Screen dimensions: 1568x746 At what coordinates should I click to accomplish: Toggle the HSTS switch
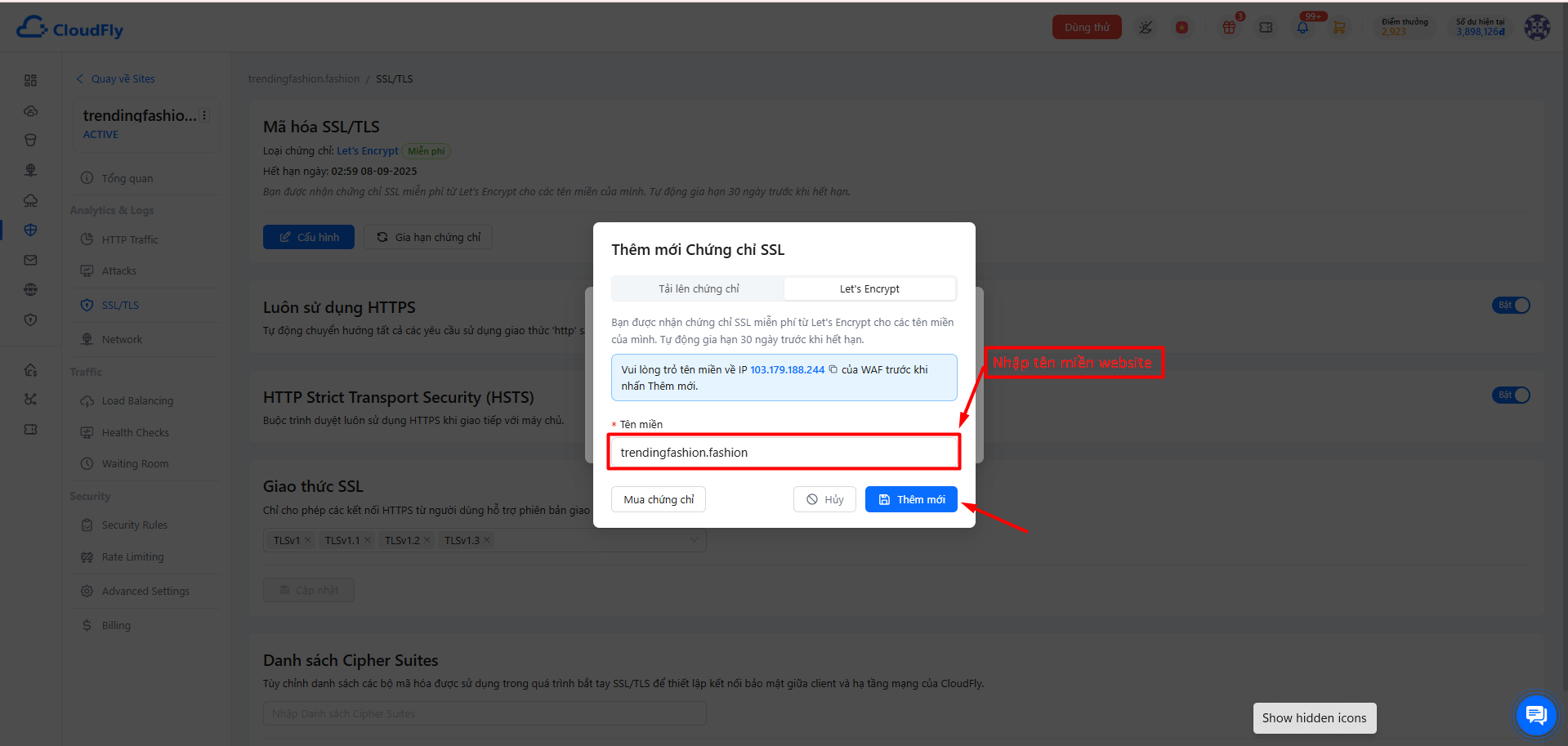(1512, 395)
